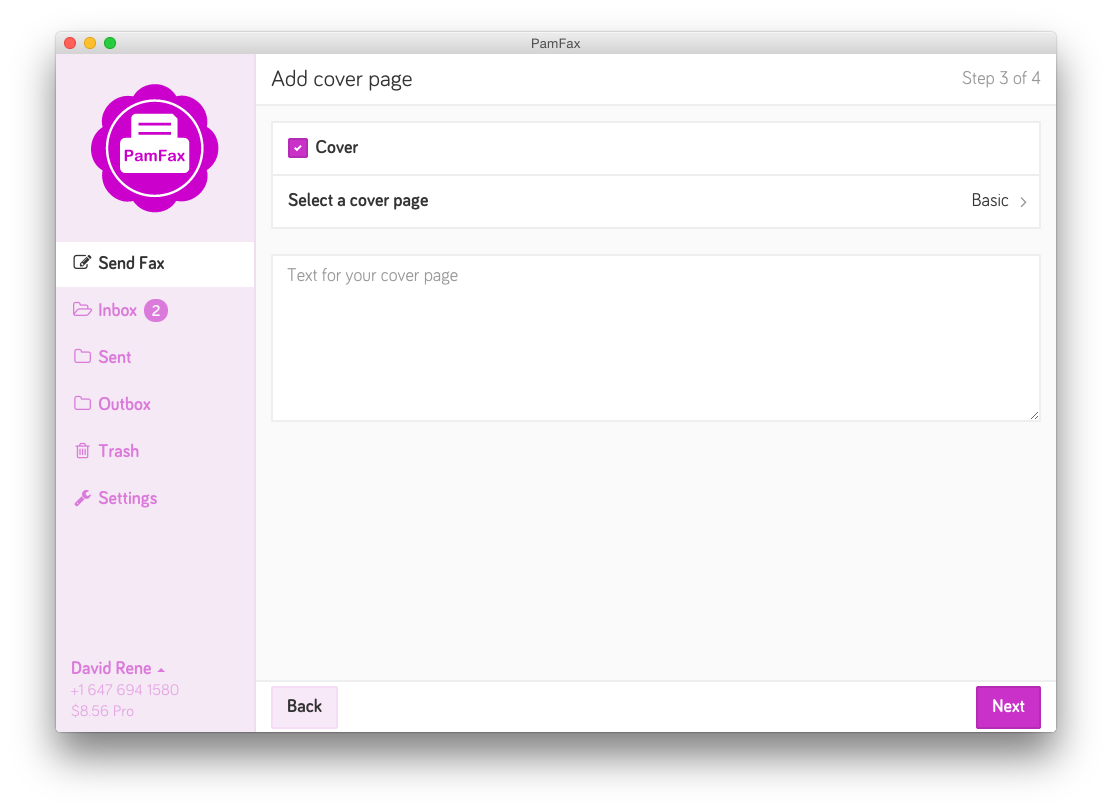1112x812 pixels.
Task: Click the Cover label text
Action: tap(337, 148)
